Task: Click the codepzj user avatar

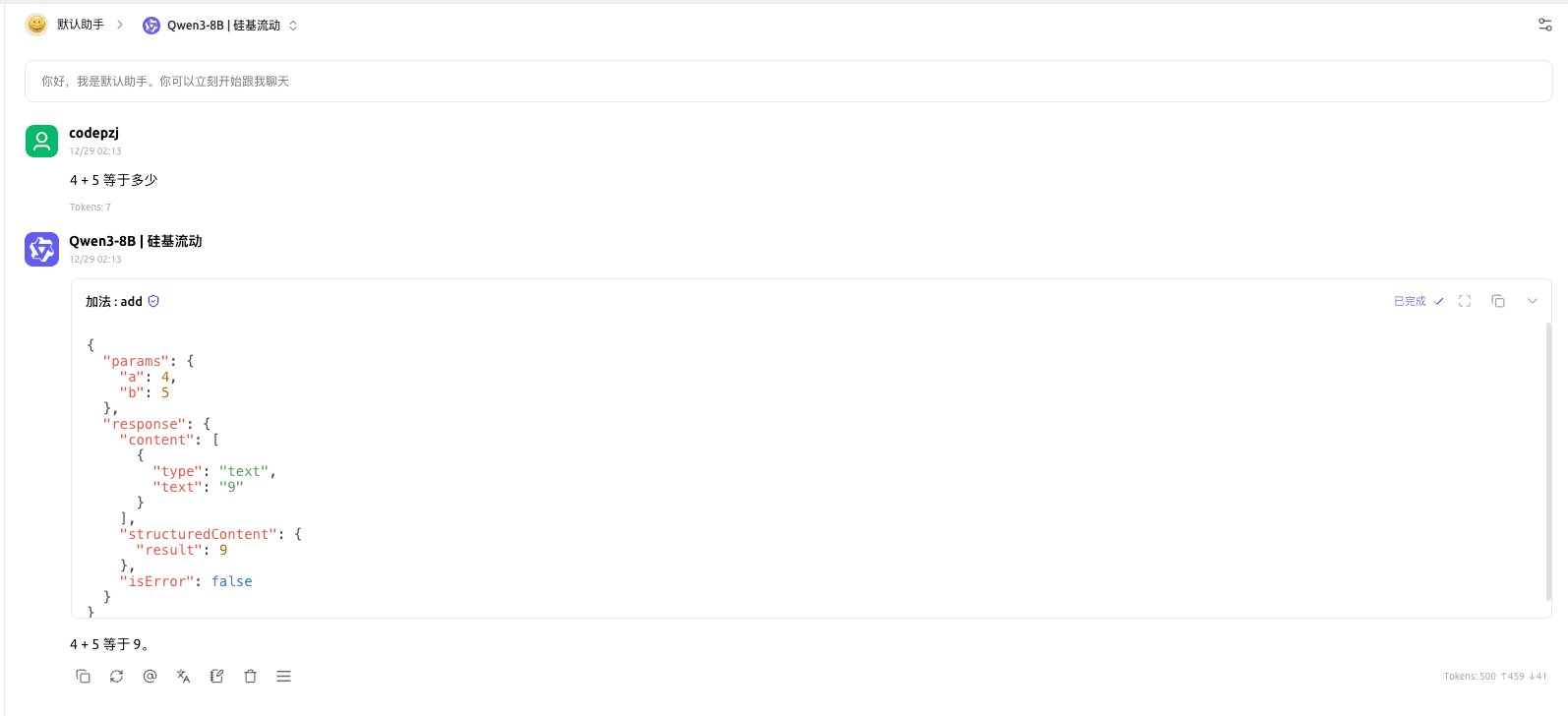Action: [41, 142]
